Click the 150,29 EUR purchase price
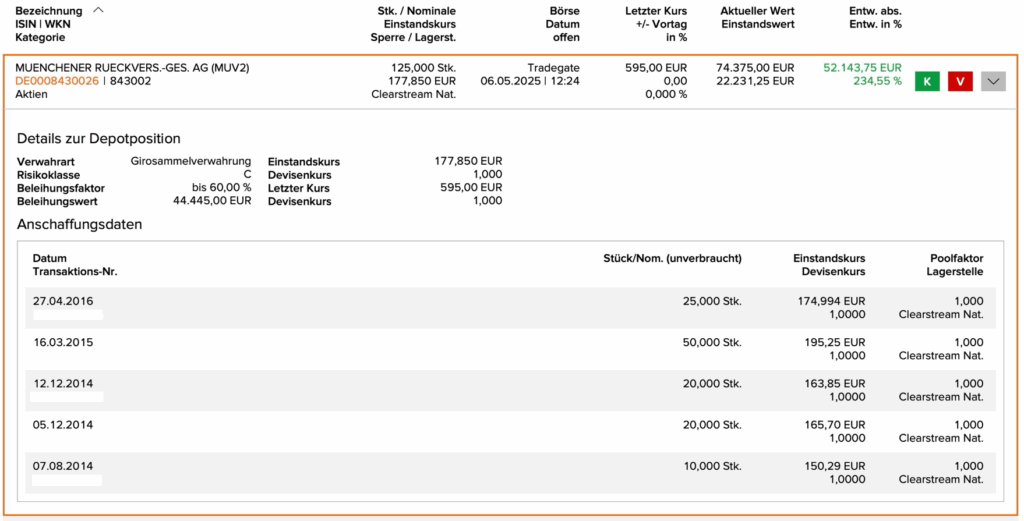 point(835,466)
